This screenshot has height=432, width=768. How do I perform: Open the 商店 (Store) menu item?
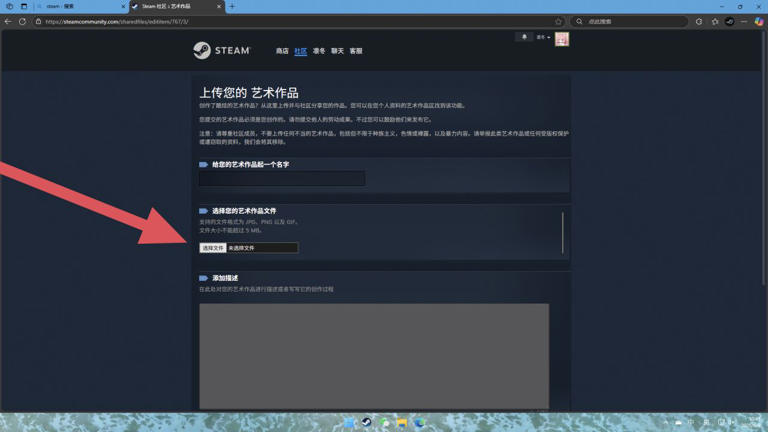click(282, 51)
